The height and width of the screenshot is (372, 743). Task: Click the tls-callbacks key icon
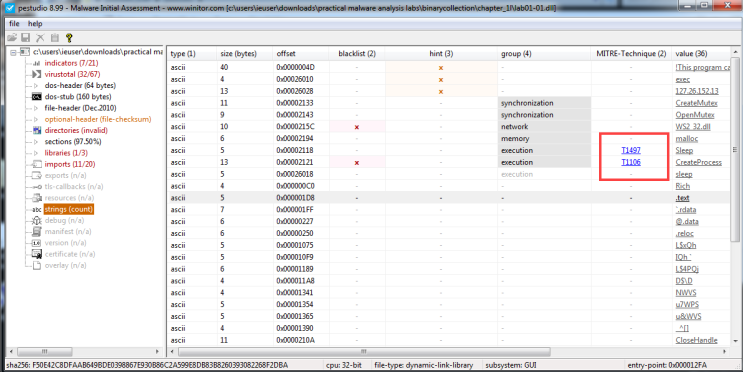(x=36, y=187)
